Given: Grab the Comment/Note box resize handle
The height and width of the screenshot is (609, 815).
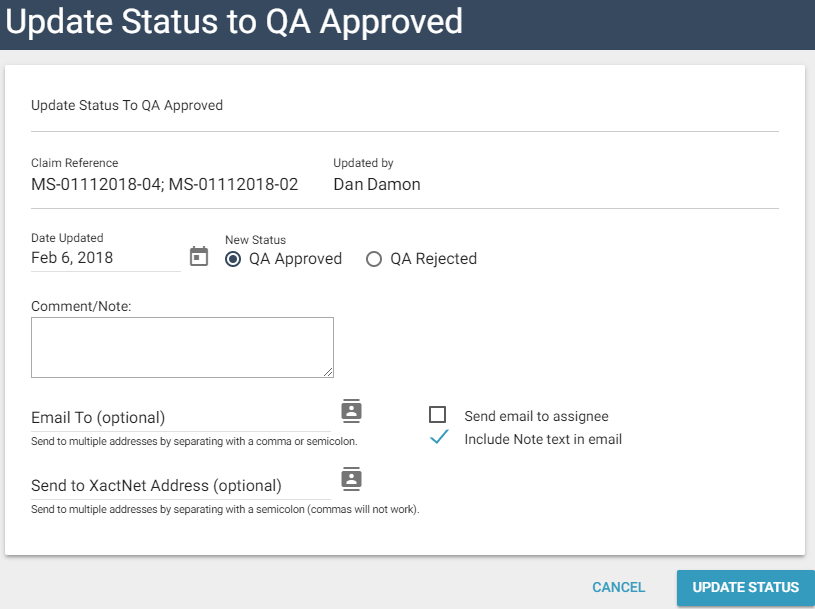Looking at the screenshot, I should [x=328, y=372].
